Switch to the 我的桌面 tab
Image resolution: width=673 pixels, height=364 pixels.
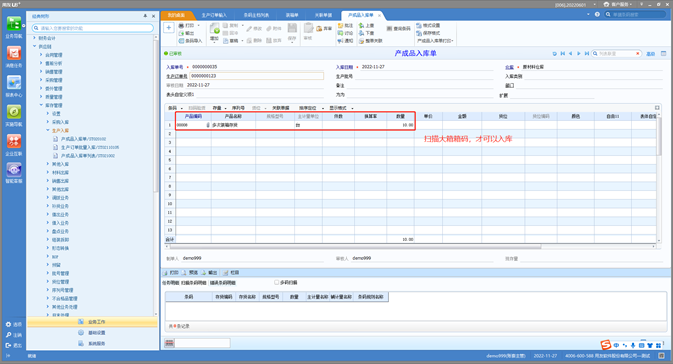[x=176, y=15]
